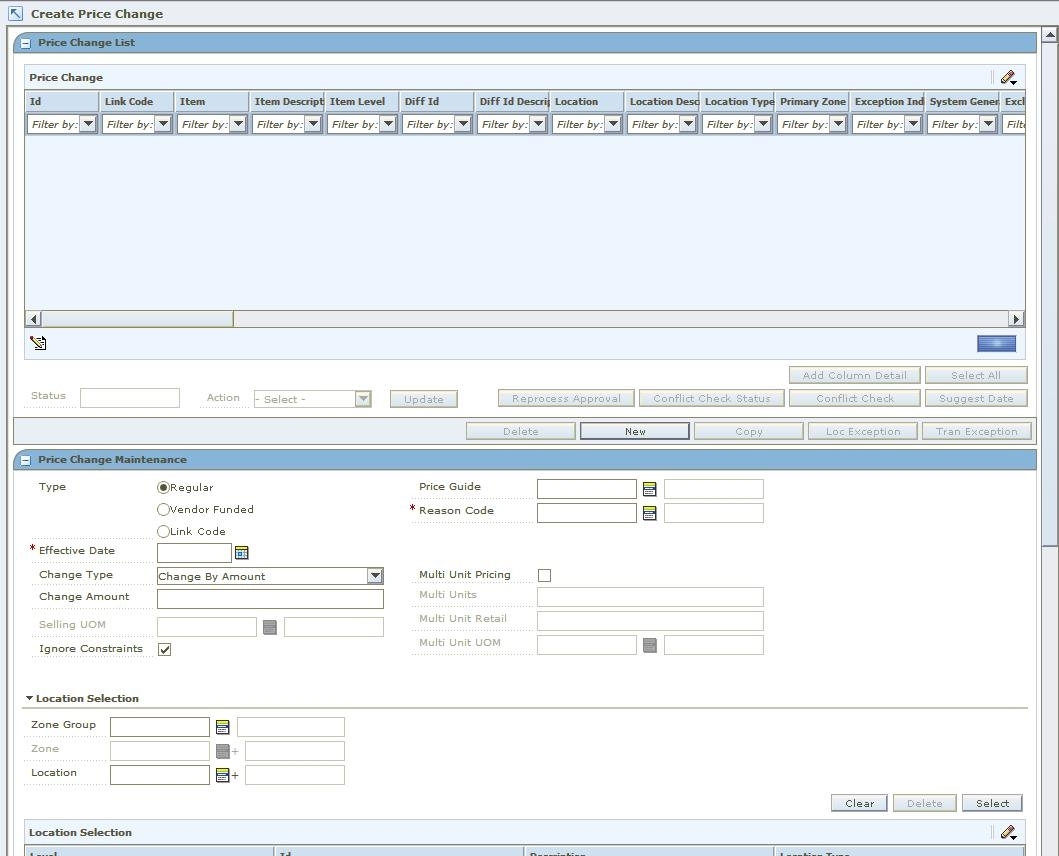Click the Copy button
1059x856 pixels.
coord(749,431)
